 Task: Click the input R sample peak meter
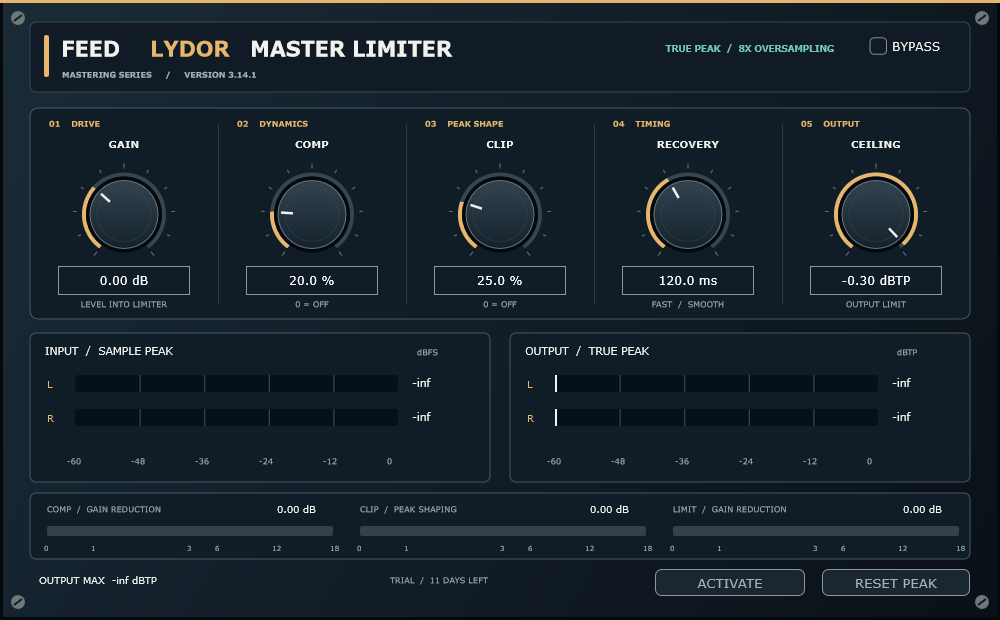[x=236, y=417]
